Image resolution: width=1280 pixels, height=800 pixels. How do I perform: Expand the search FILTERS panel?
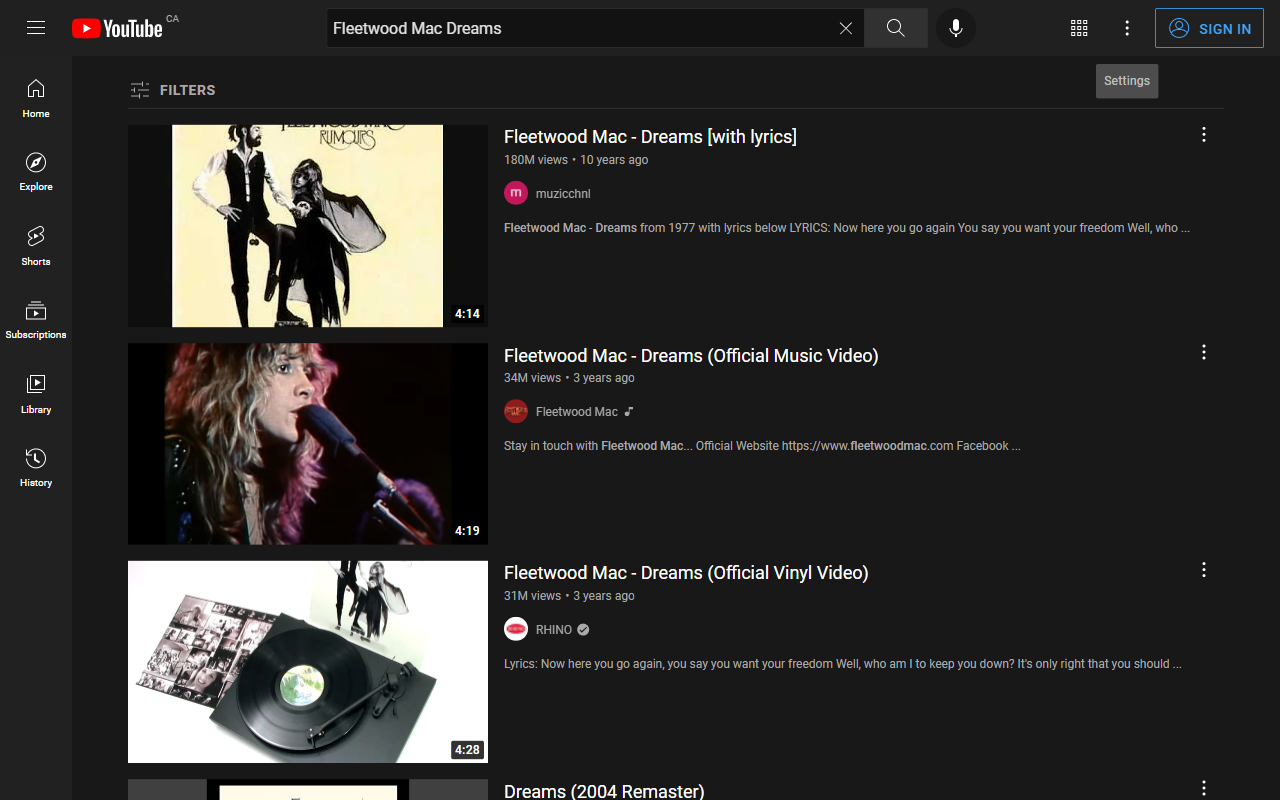click(x=173, y=90)
